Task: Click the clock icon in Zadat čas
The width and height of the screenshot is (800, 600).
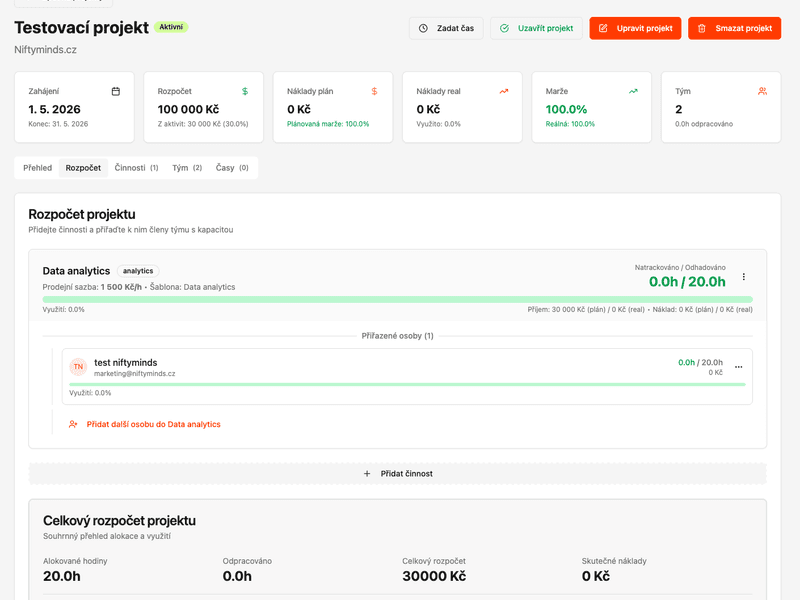Action: (x=423, y=28)
